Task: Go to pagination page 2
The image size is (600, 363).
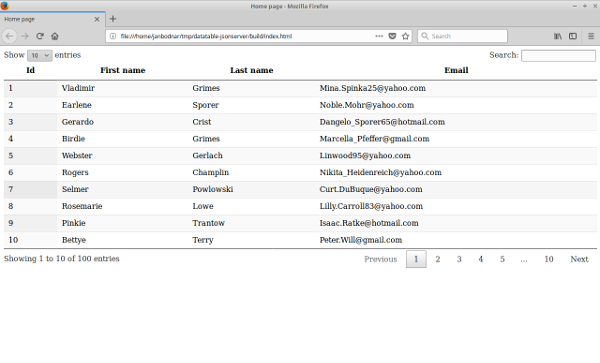Action: 438,259
